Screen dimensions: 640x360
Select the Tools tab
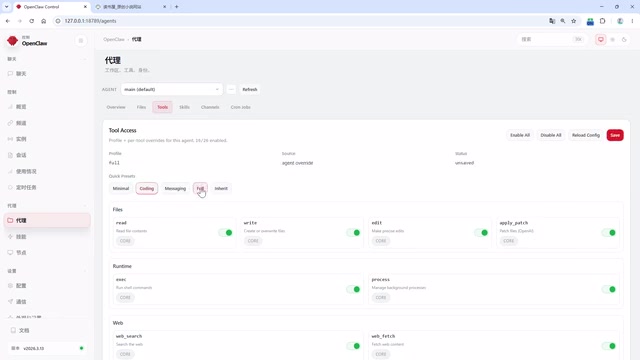pyautogui.click(x=162, y=107)
